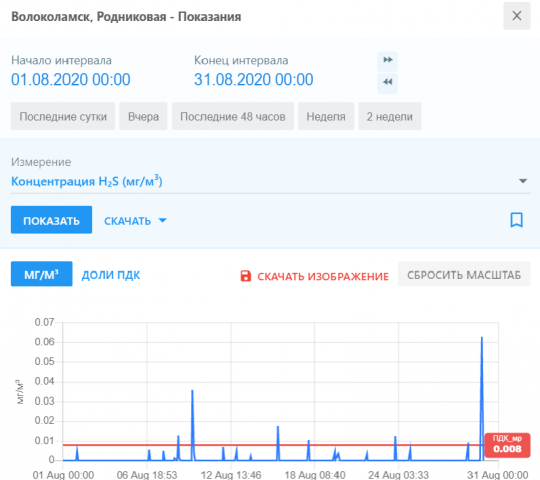
Task: Click СБРОСИТЬ МАСШТАБ button
Action: [x=464, y=274]
